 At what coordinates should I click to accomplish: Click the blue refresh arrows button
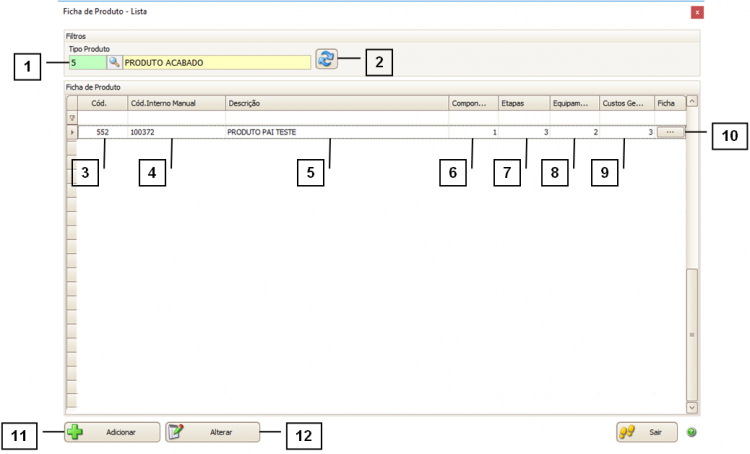[x=326, y=59]
